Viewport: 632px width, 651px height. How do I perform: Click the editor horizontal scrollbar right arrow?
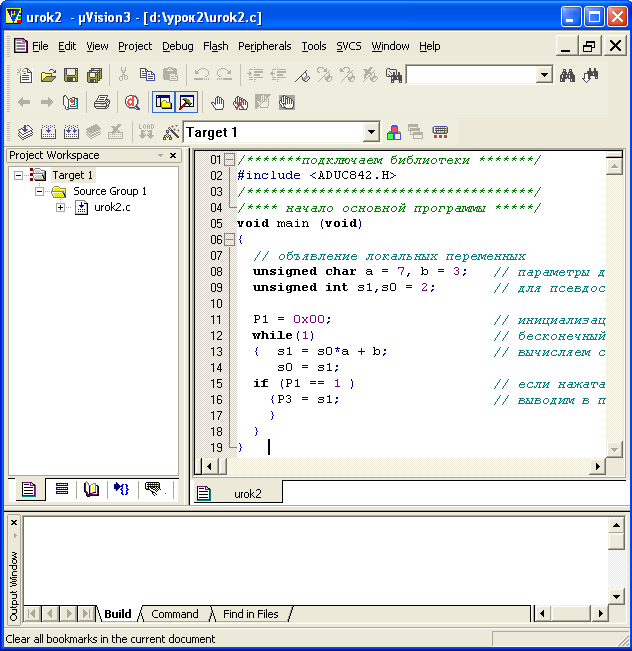click(x=598, y=466)
